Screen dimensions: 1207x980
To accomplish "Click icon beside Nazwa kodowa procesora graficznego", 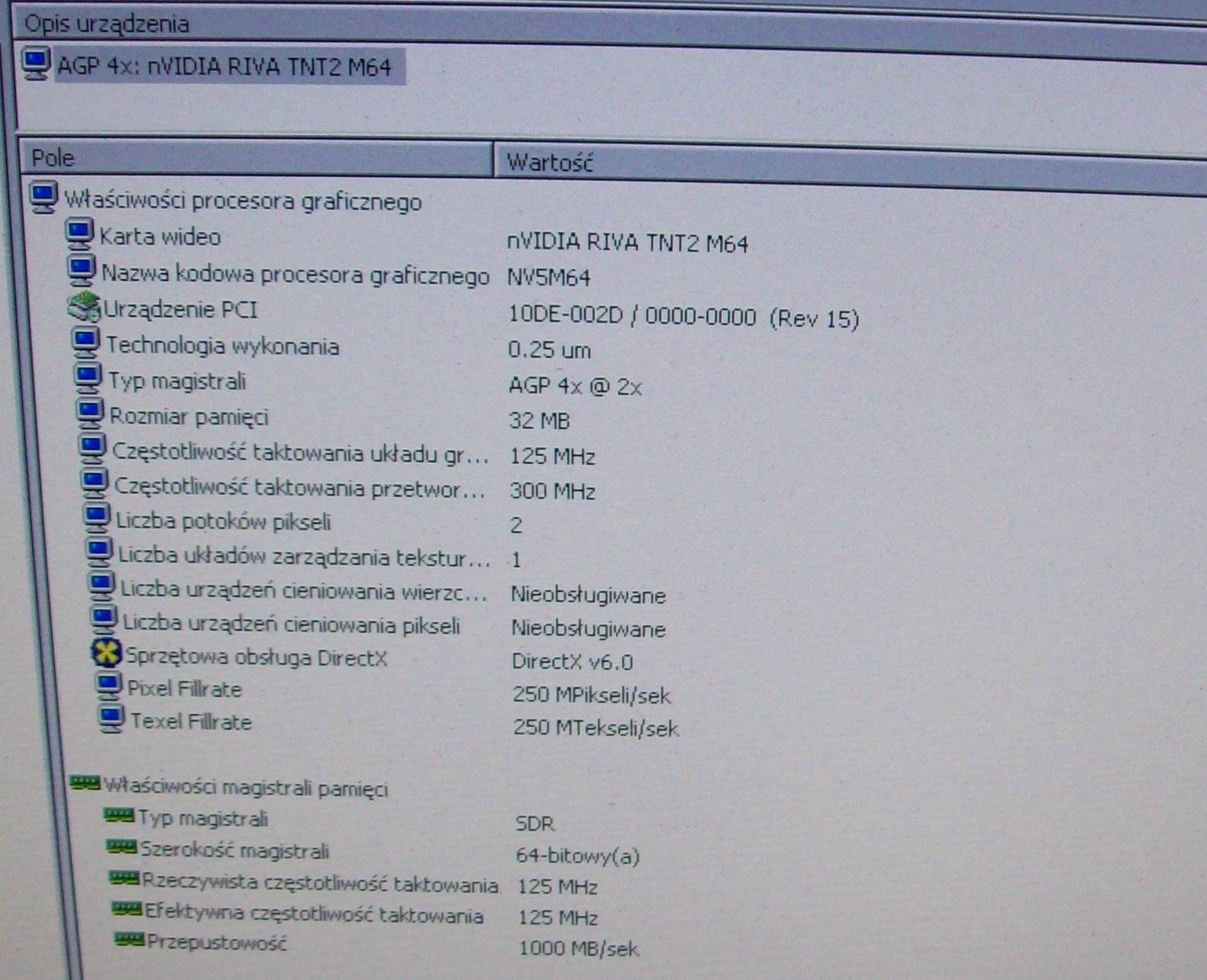I will (82, 269).
